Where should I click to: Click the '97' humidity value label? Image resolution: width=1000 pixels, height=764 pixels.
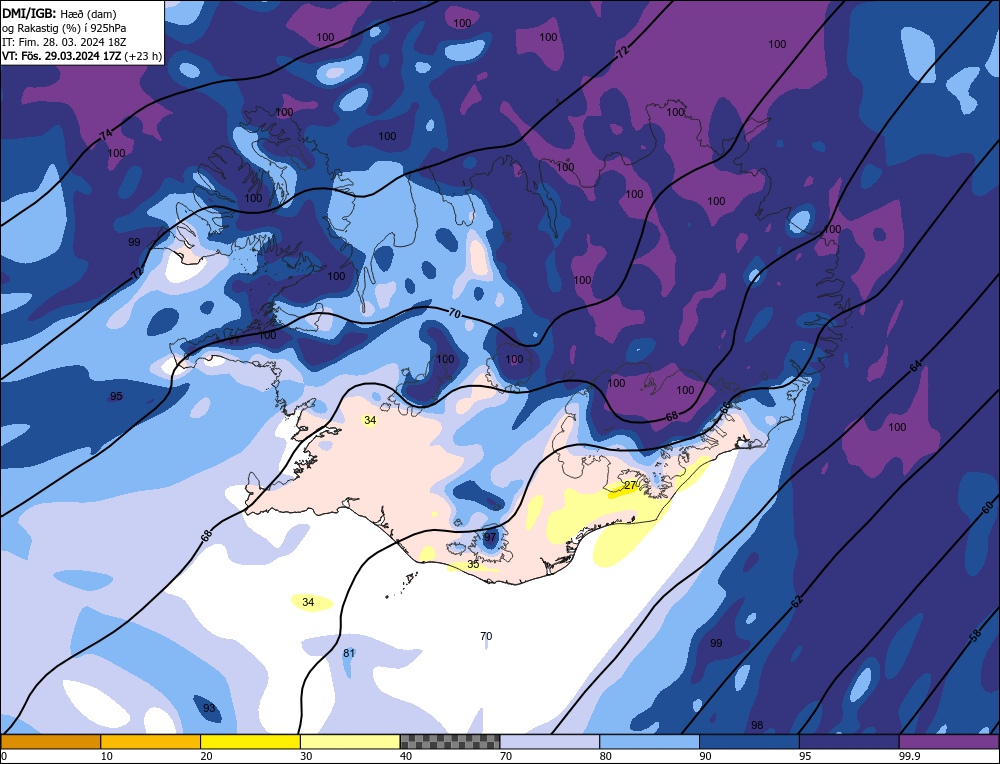(x=490, y=537)
